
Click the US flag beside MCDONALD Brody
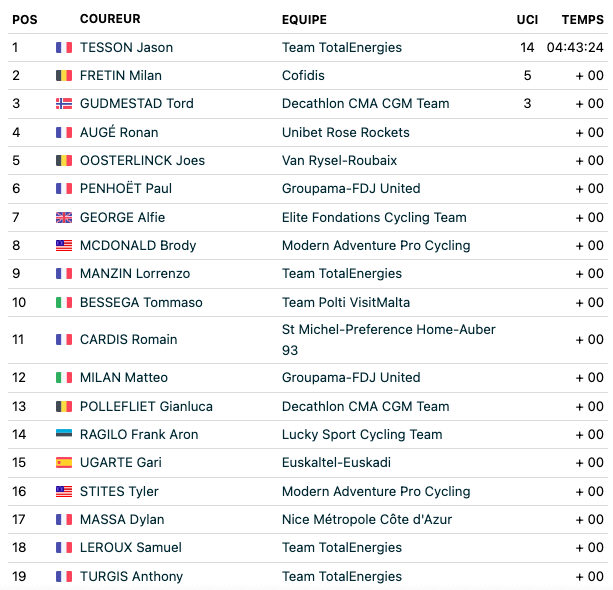(x=64, y=246)
